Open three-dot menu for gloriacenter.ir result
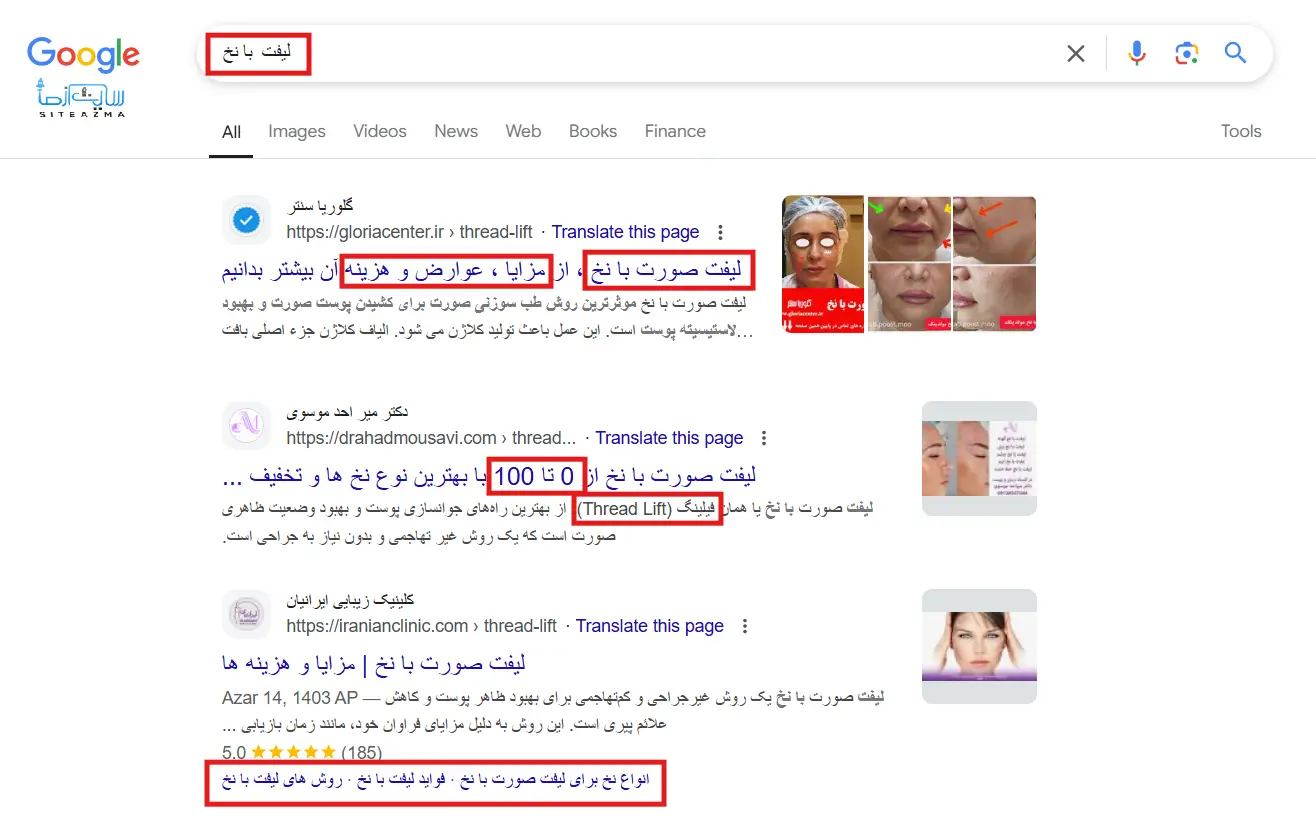1316x831 pixels. (x=720, y=232)
